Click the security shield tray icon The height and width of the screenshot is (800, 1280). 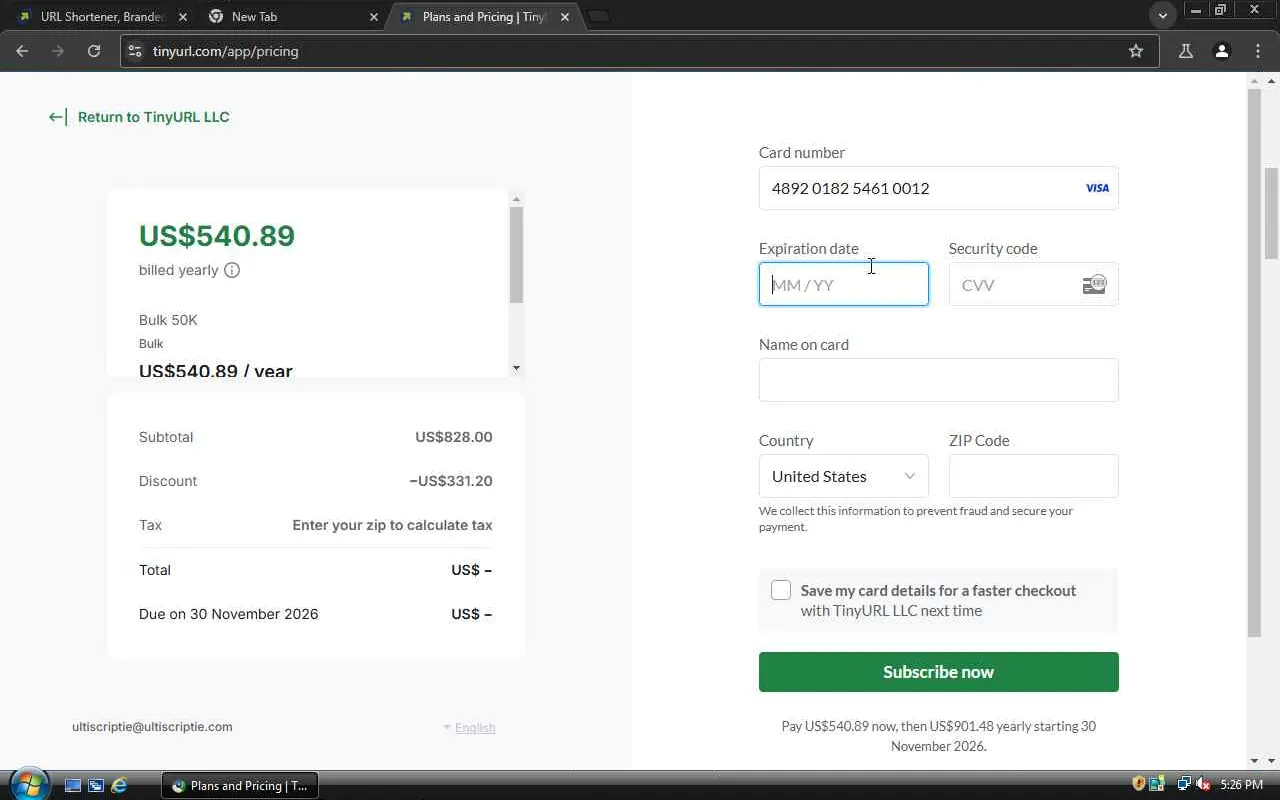click(1138, 785)
